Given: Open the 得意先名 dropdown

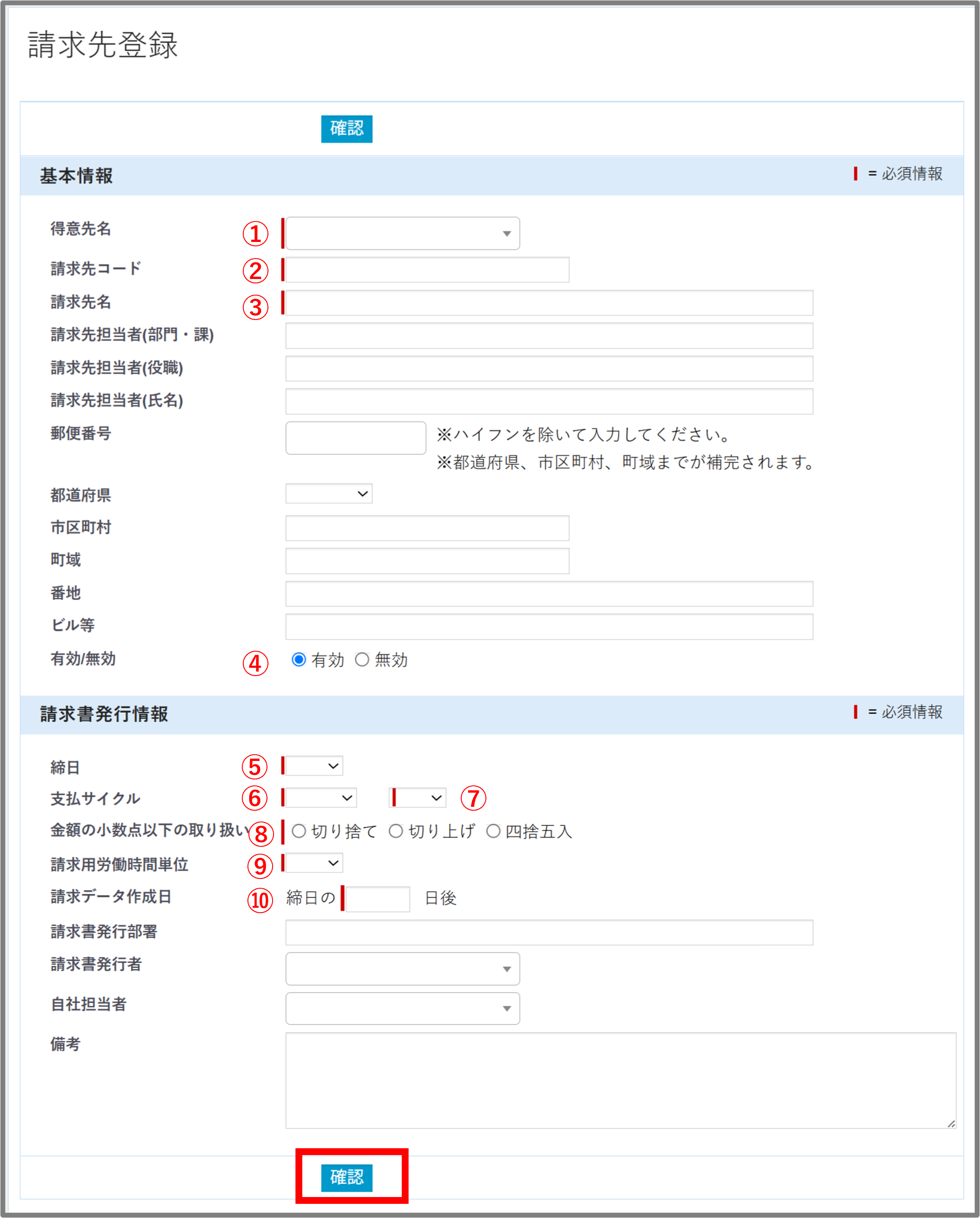Looking at the screenshot, I should (x=403, y=233).
